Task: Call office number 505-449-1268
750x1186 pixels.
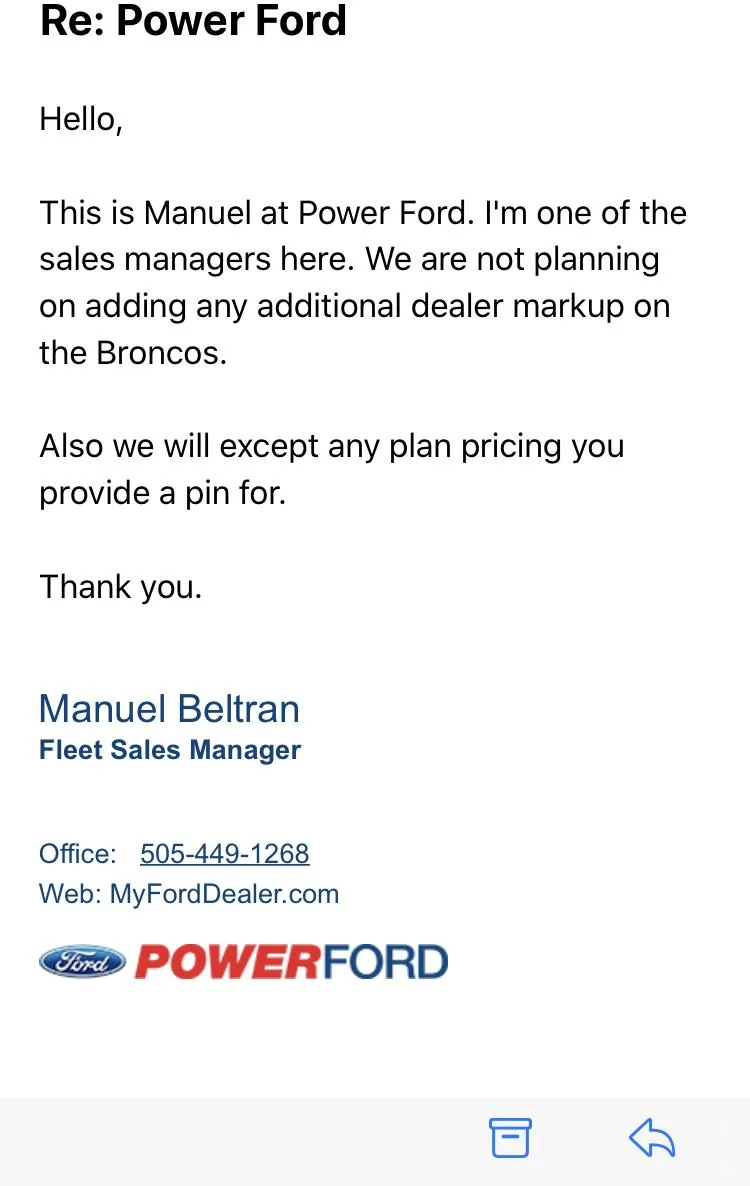Action: click(x=225, y=853)
